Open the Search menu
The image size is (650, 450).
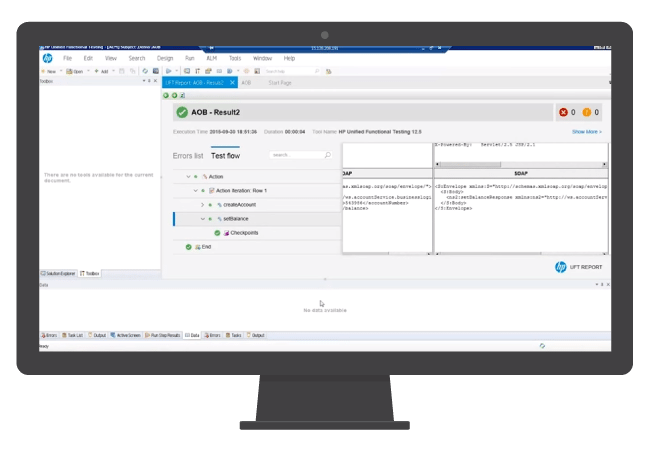tap(137, 58)
